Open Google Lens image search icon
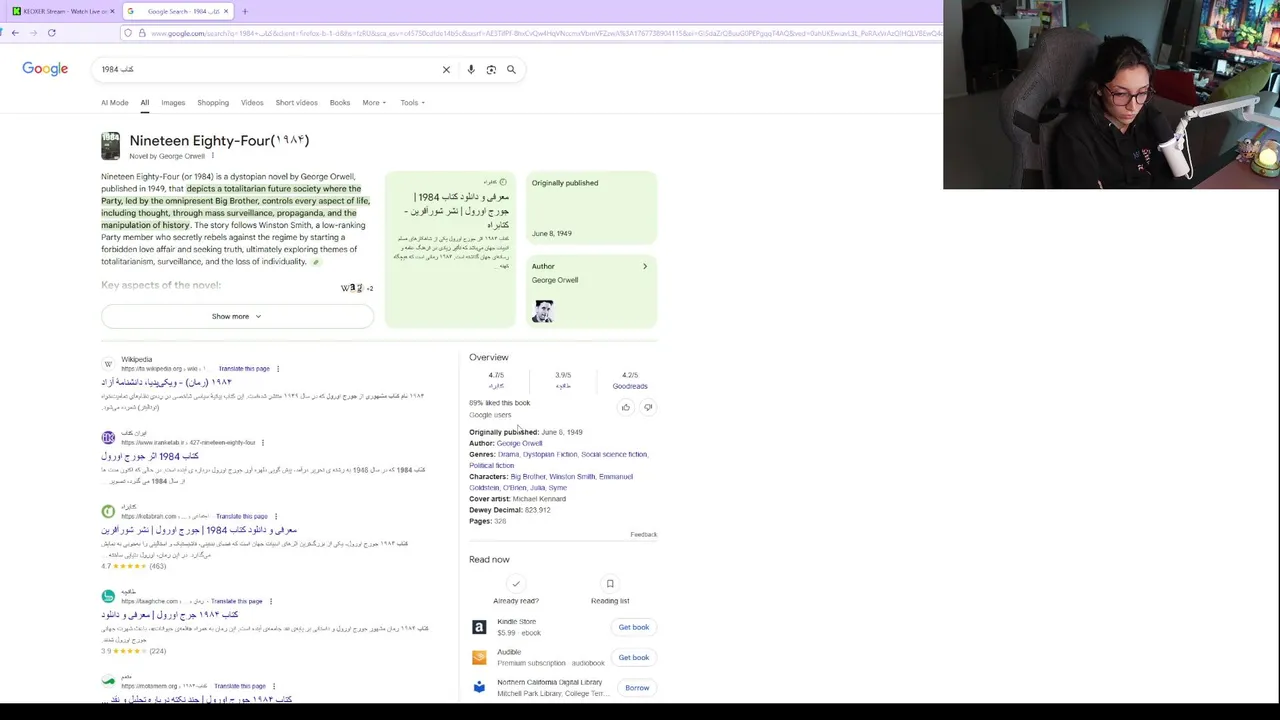1280x720 pixels. (x=491, y=70)
